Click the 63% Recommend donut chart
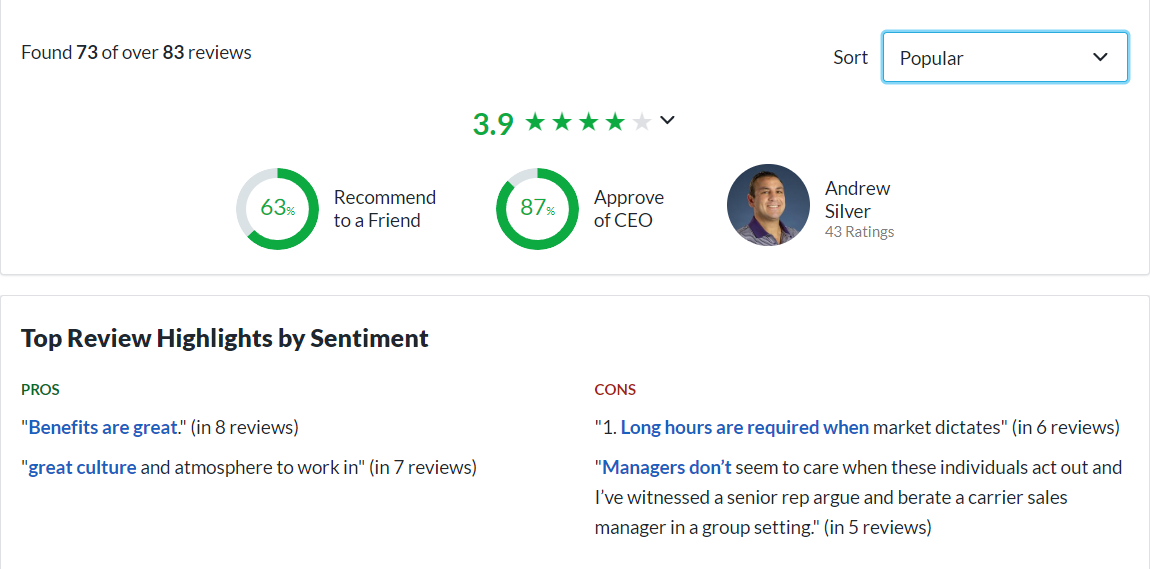1150x569 pixels. click(277, 208)
